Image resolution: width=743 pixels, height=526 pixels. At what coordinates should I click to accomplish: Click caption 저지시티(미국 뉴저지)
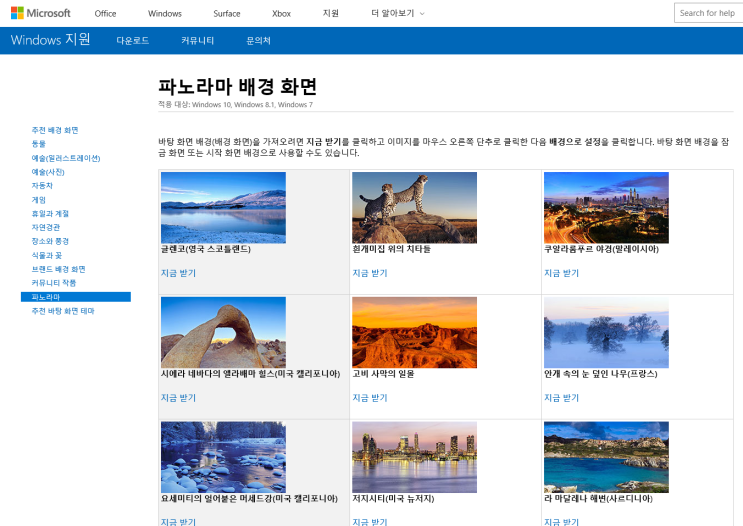(x=393, y=499)
